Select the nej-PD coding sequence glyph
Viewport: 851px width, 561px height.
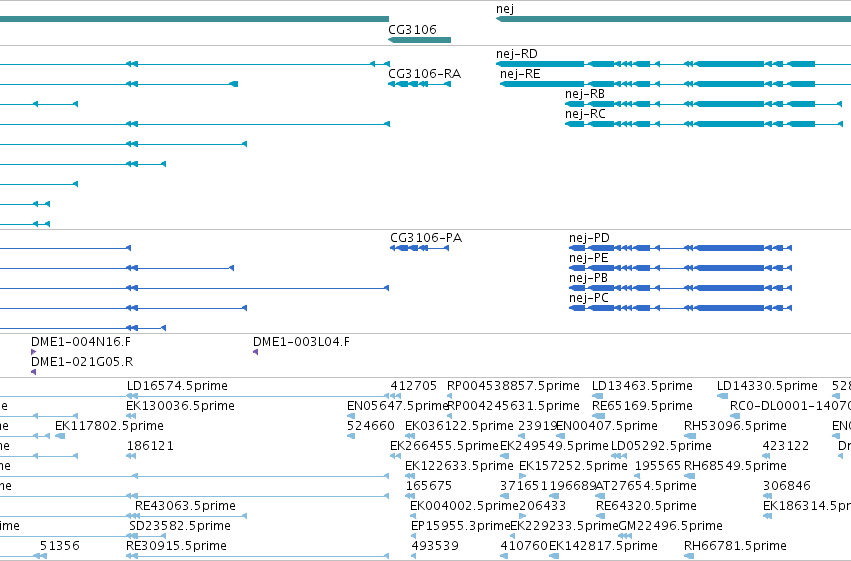(x=681, y=248)
